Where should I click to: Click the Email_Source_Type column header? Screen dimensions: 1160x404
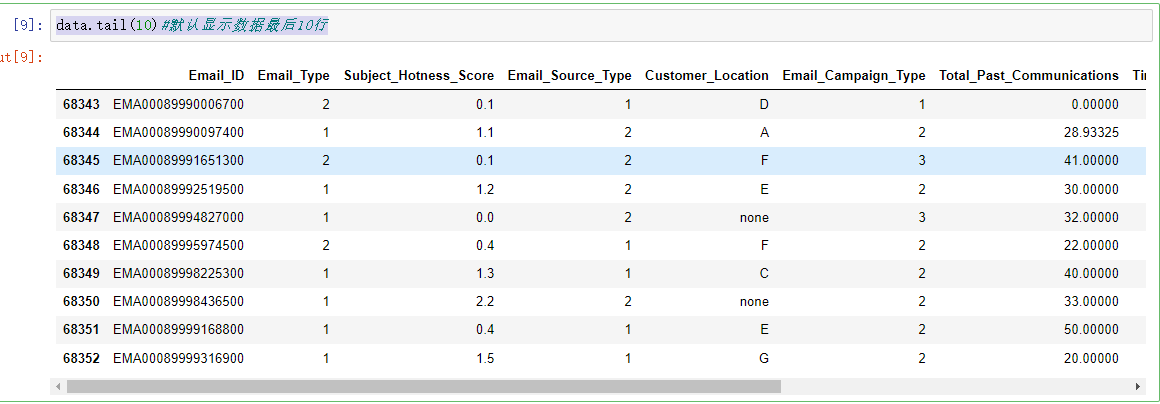pyautogui.click(x=569, y=75)
